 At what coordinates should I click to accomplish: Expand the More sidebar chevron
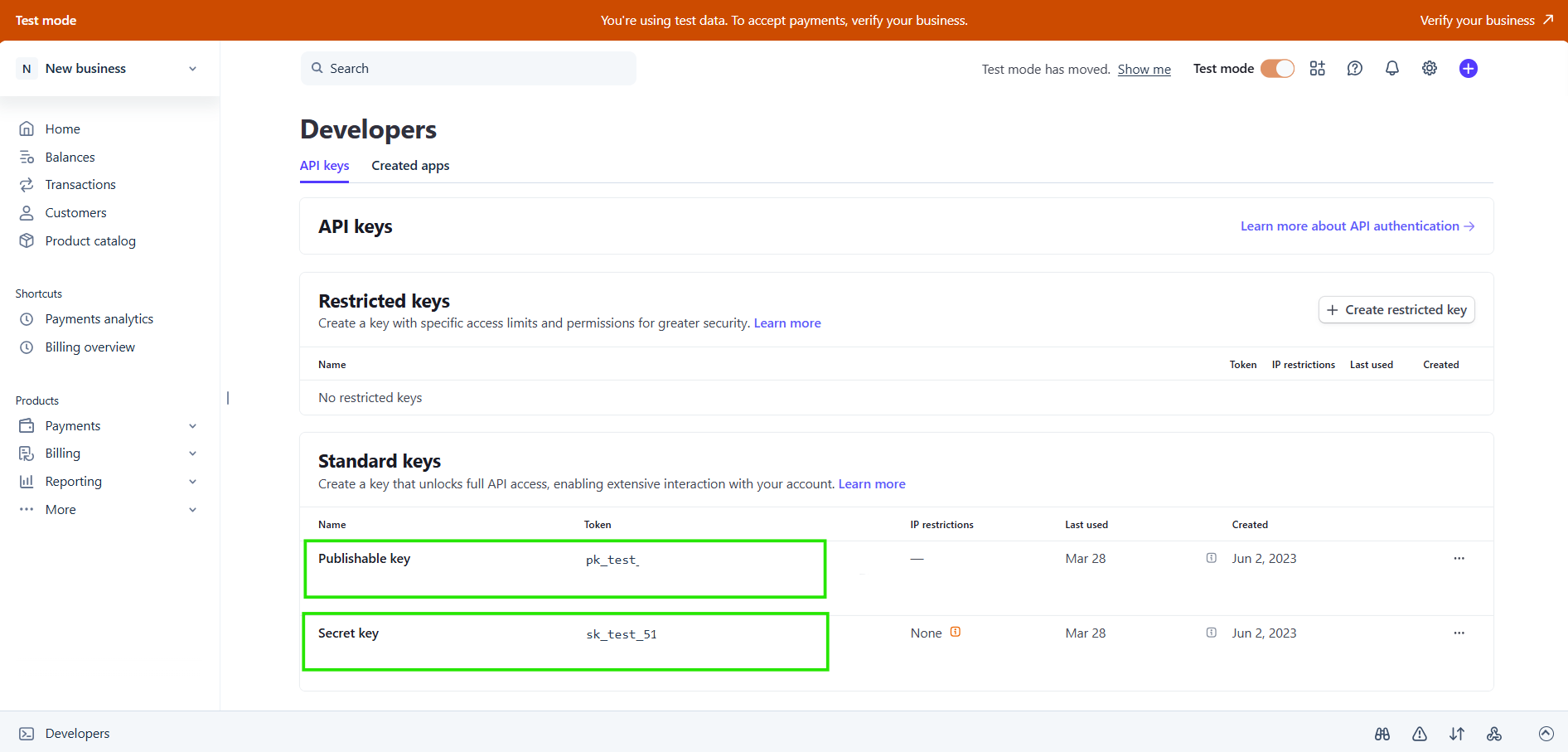click(192, 510)
